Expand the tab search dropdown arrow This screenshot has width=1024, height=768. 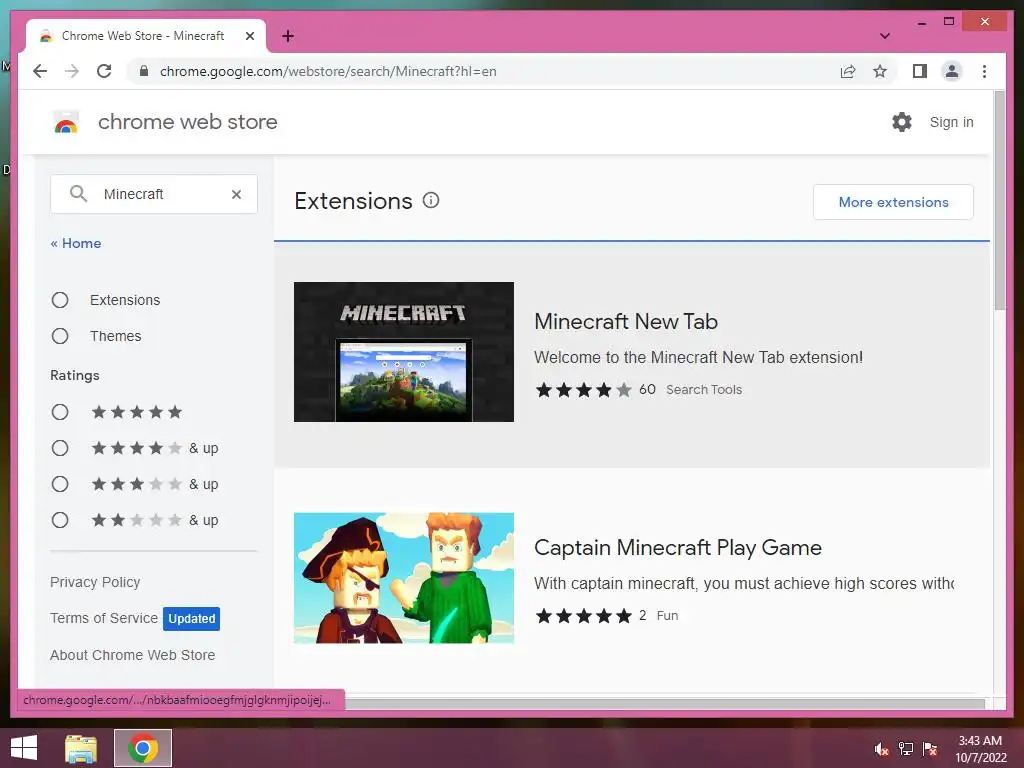point(884,36)
